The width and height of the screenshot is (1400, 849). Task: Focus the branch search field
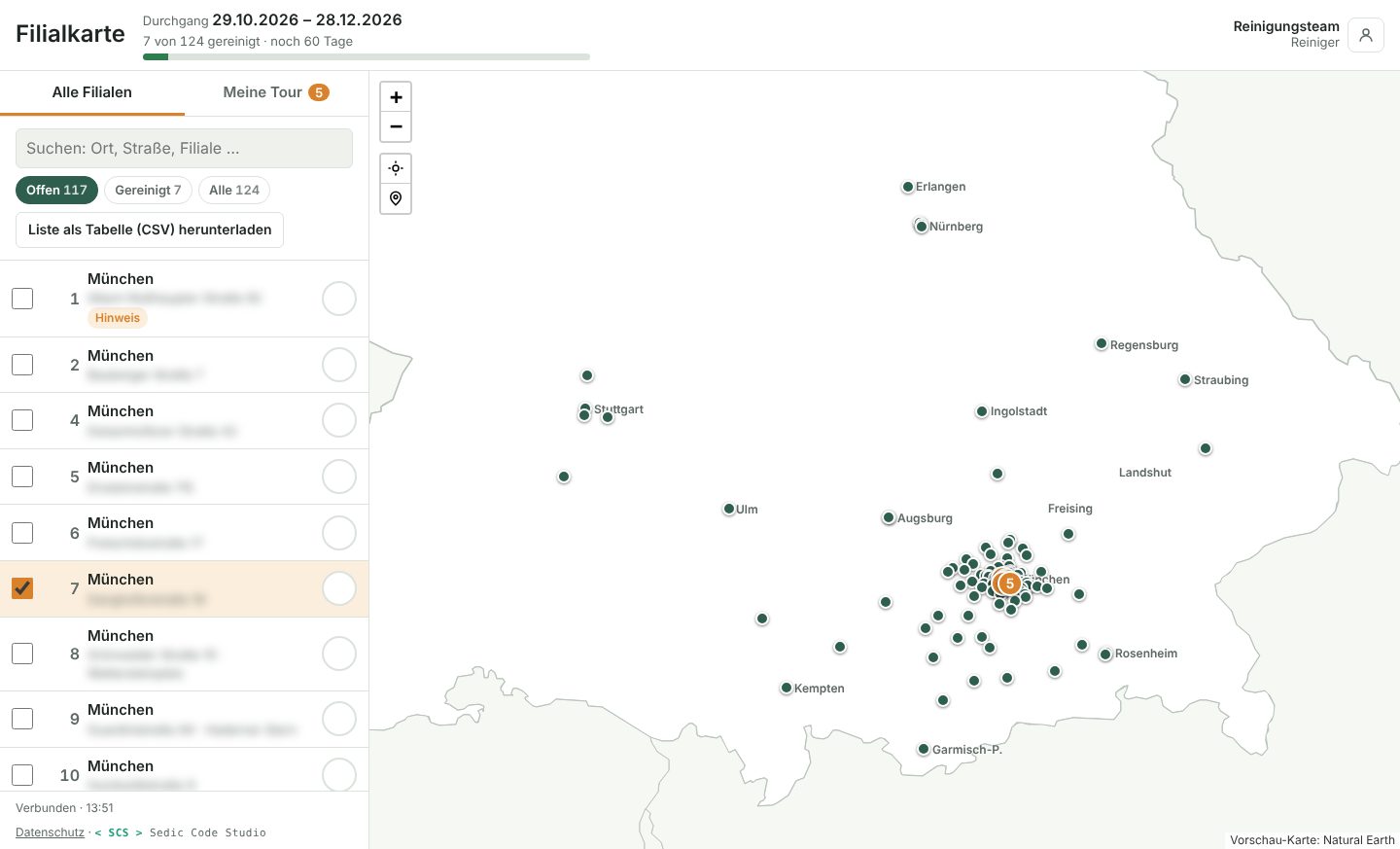184,148
